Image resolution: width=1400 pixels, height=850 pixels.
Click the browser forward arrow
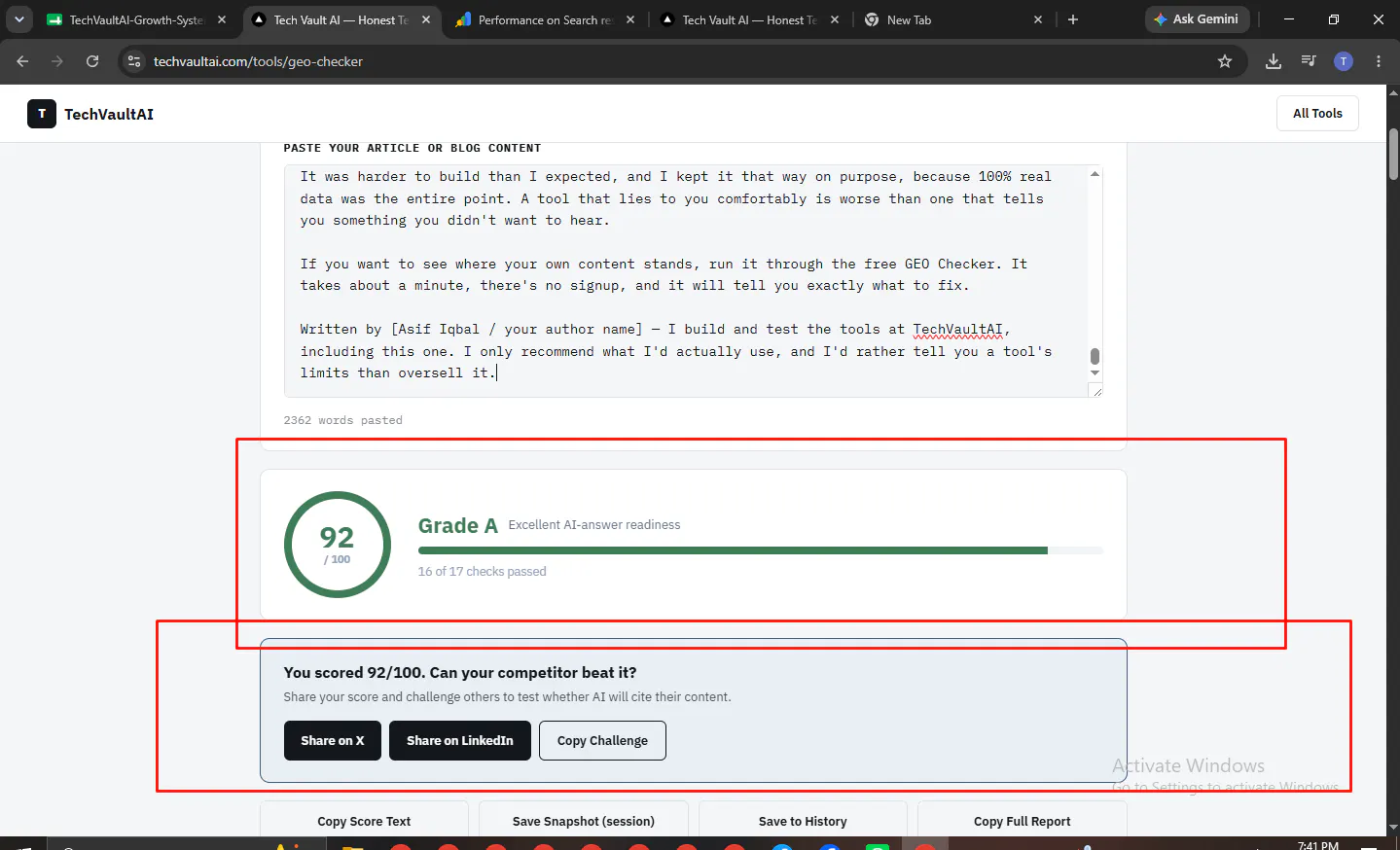point(57,61)
